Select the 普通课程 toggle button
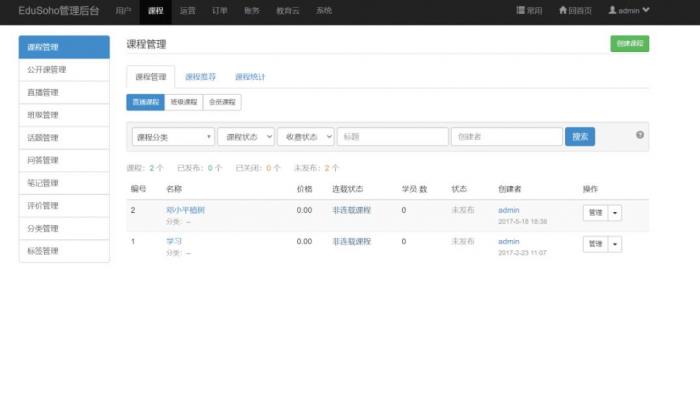 point(146,102)
